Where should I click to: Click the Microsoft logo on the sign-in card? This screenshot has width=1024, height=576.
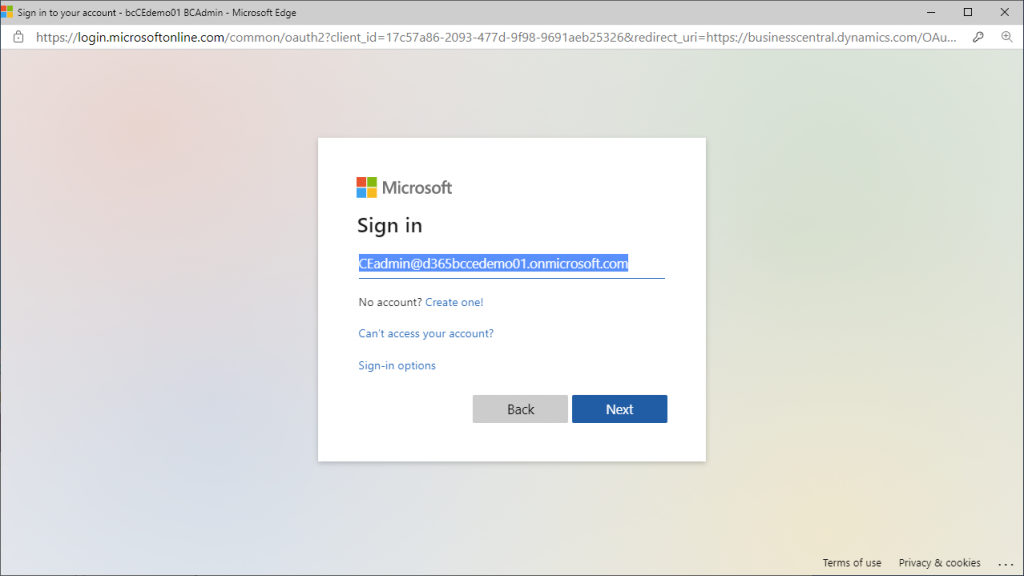[x=404, y=187]
